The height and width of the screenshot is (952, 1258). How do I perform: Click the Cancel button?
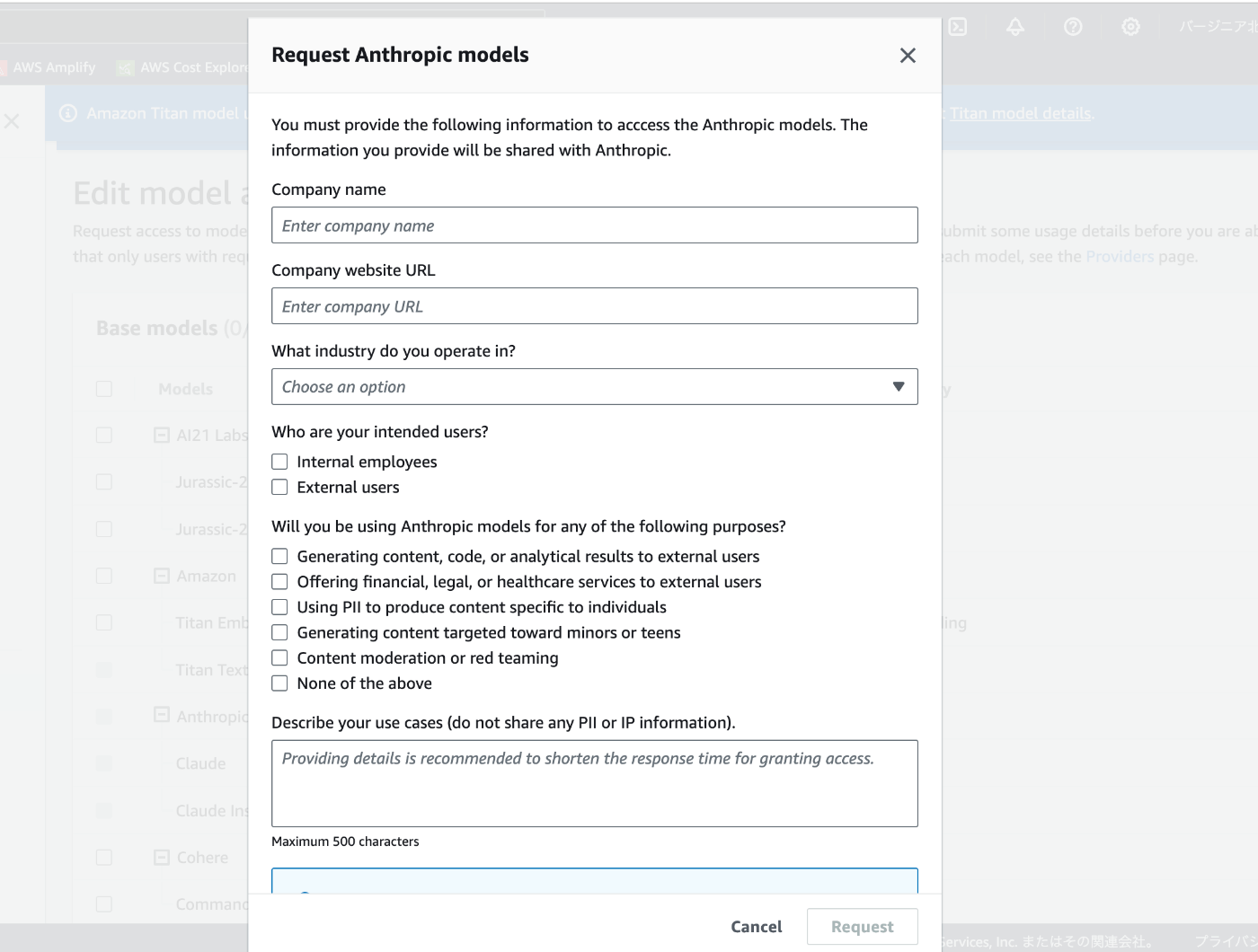tap(757, 927)
